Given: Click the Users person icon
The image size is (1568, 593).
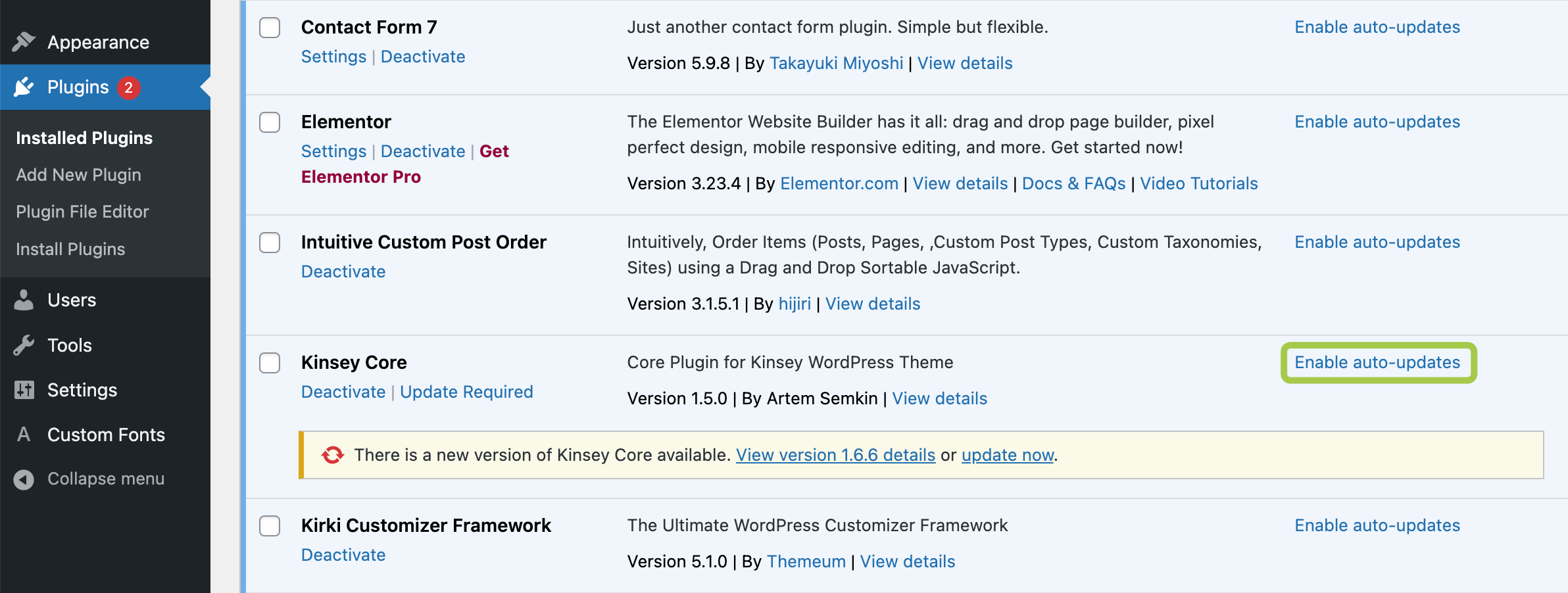Looking at the screenshot, I should [x=24, y=300].
